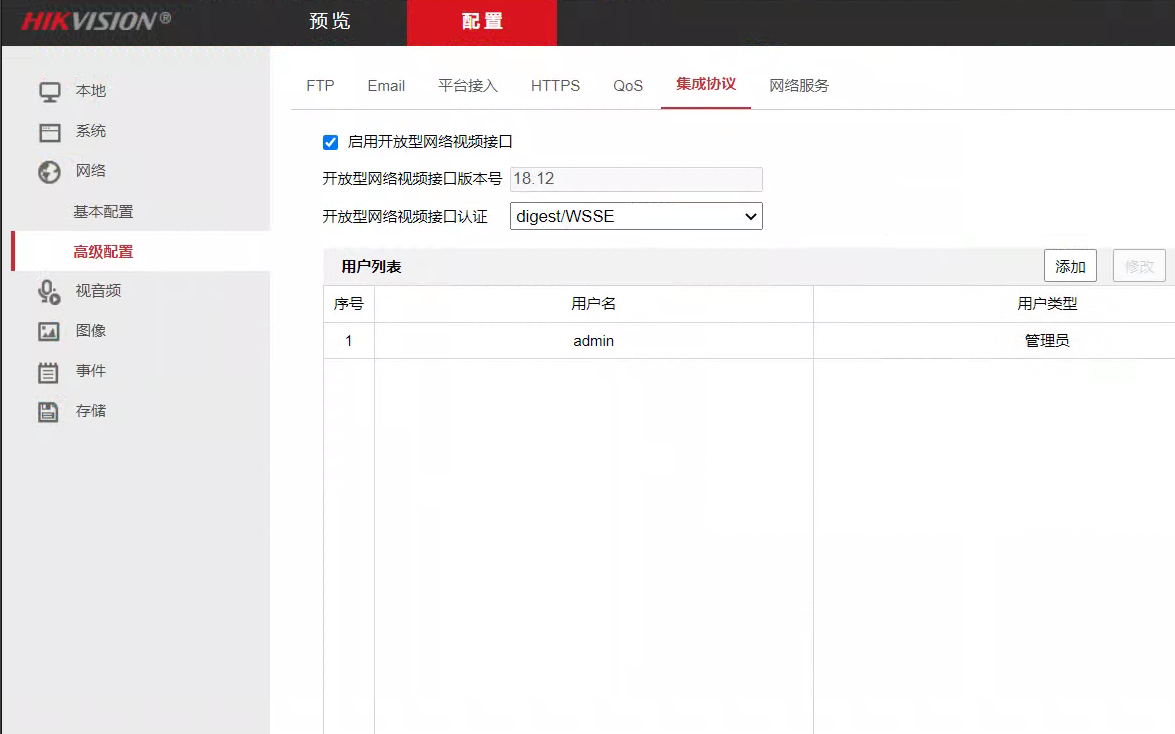Go to the 网络服务 tab
Viewport: 1175px width, 734px height.
tap(799, 86)
